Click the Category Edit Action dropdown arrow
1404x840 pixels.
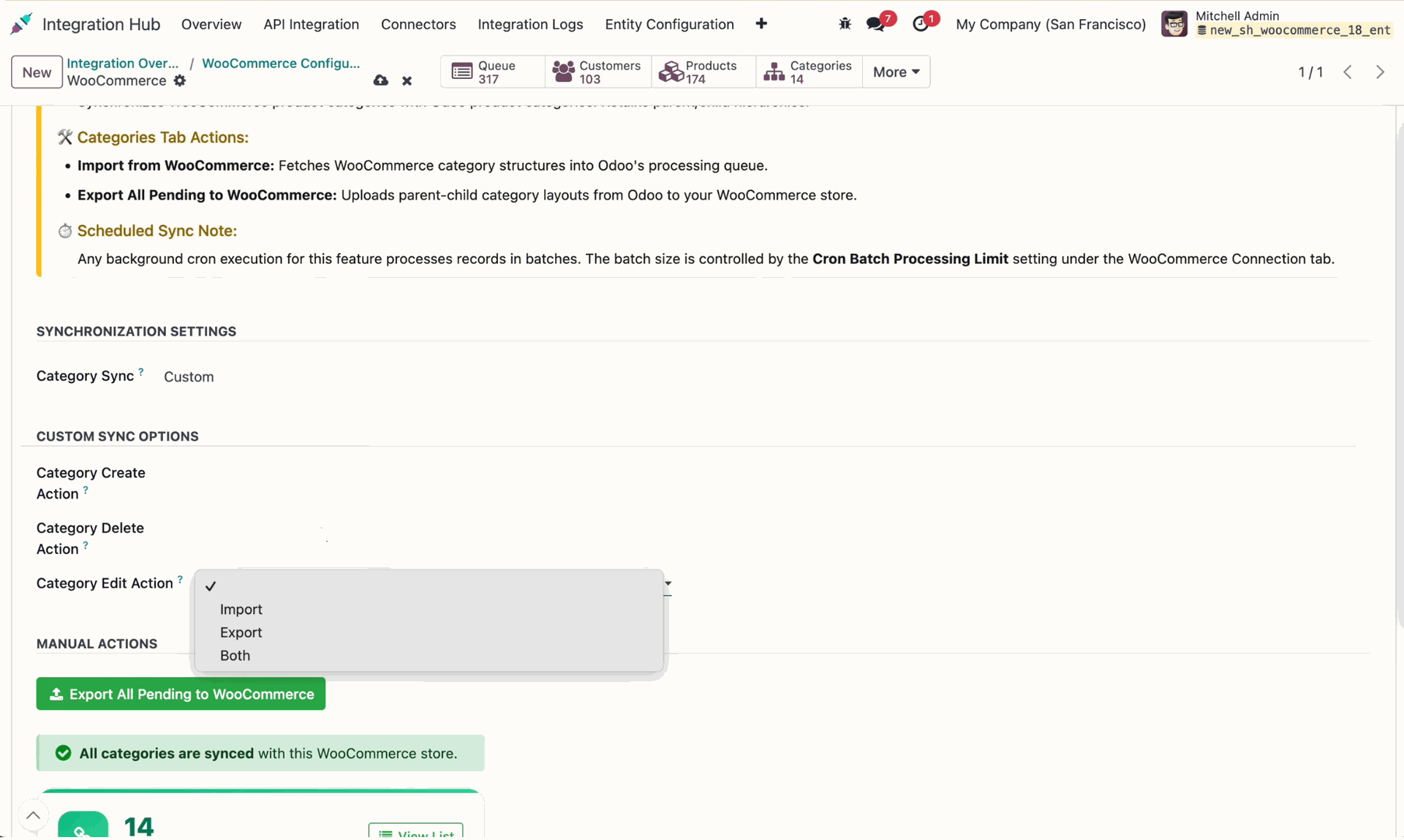(x=668, y=584)
